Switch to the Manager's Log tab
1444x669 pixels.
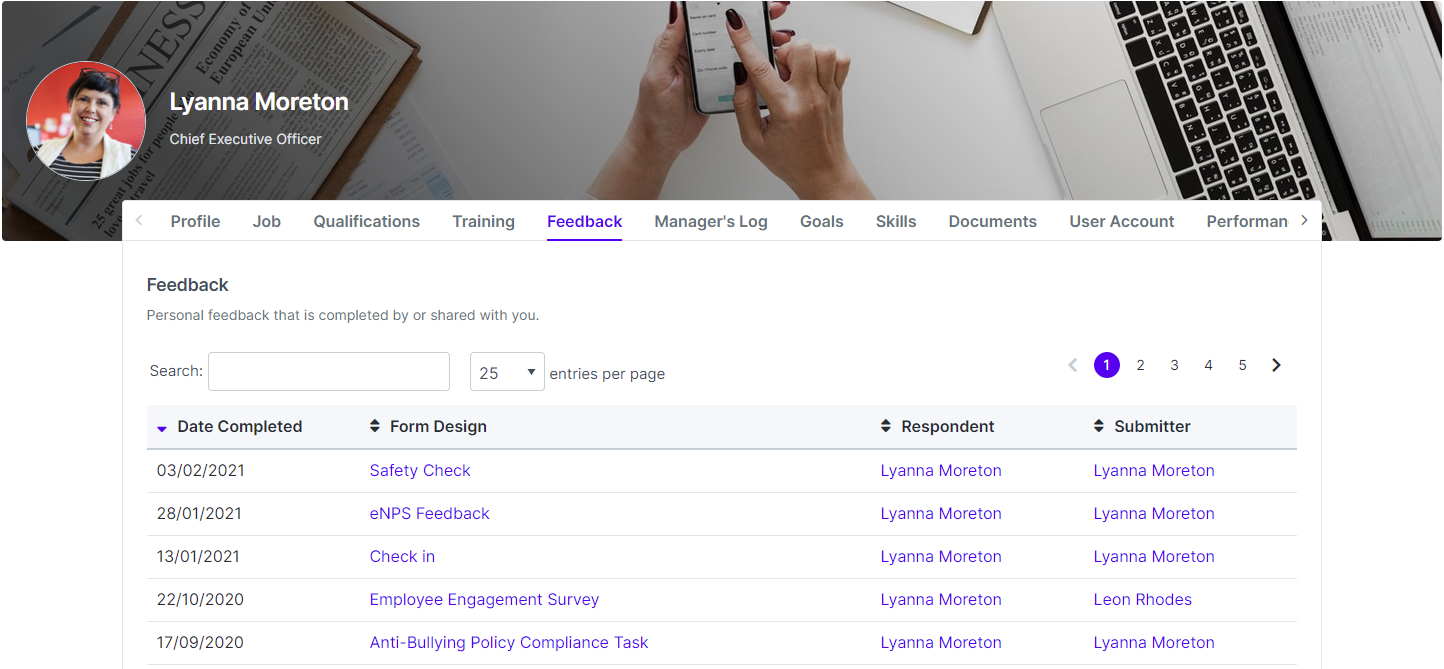click(x=711, y=222)
